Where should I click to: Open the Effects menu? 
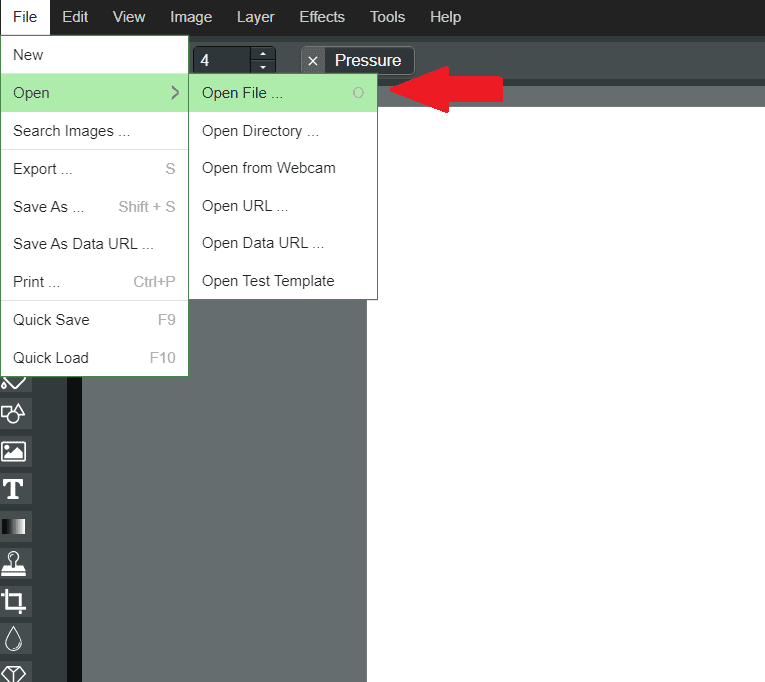point(322,17)
